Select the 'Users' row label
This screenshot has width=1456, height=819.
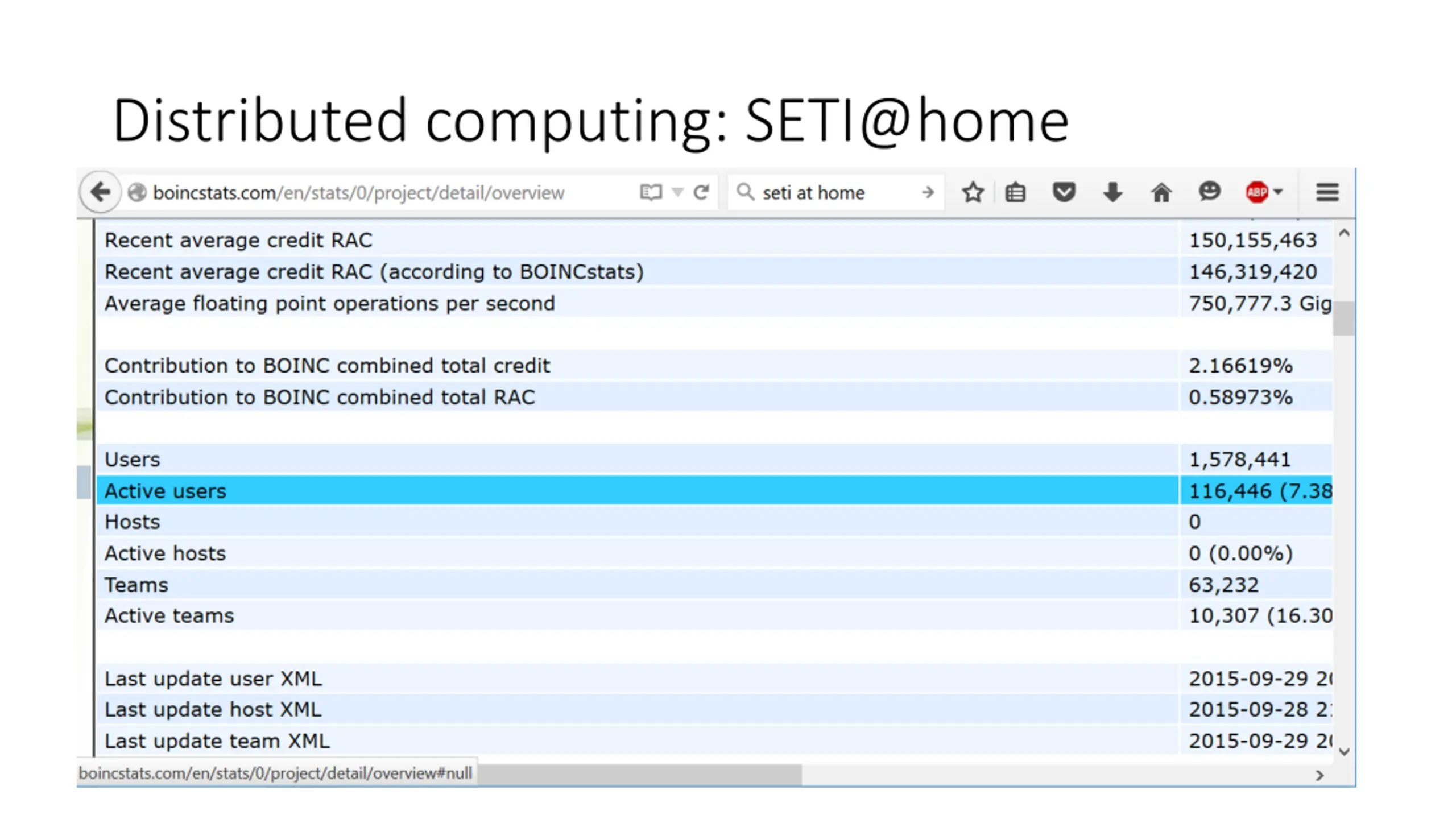pyautogui.click(x=132, y=460)
